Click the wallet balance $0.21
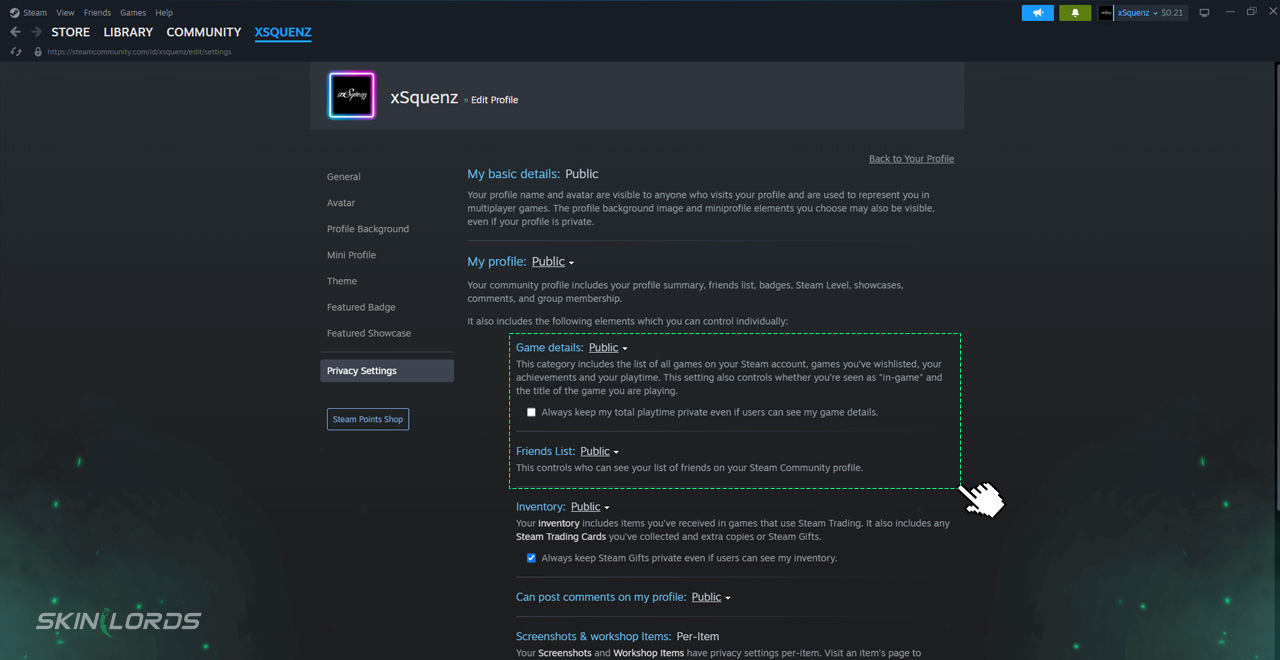The height and width of the screenshot is (660, 1280). click(x=1172, y=13)
